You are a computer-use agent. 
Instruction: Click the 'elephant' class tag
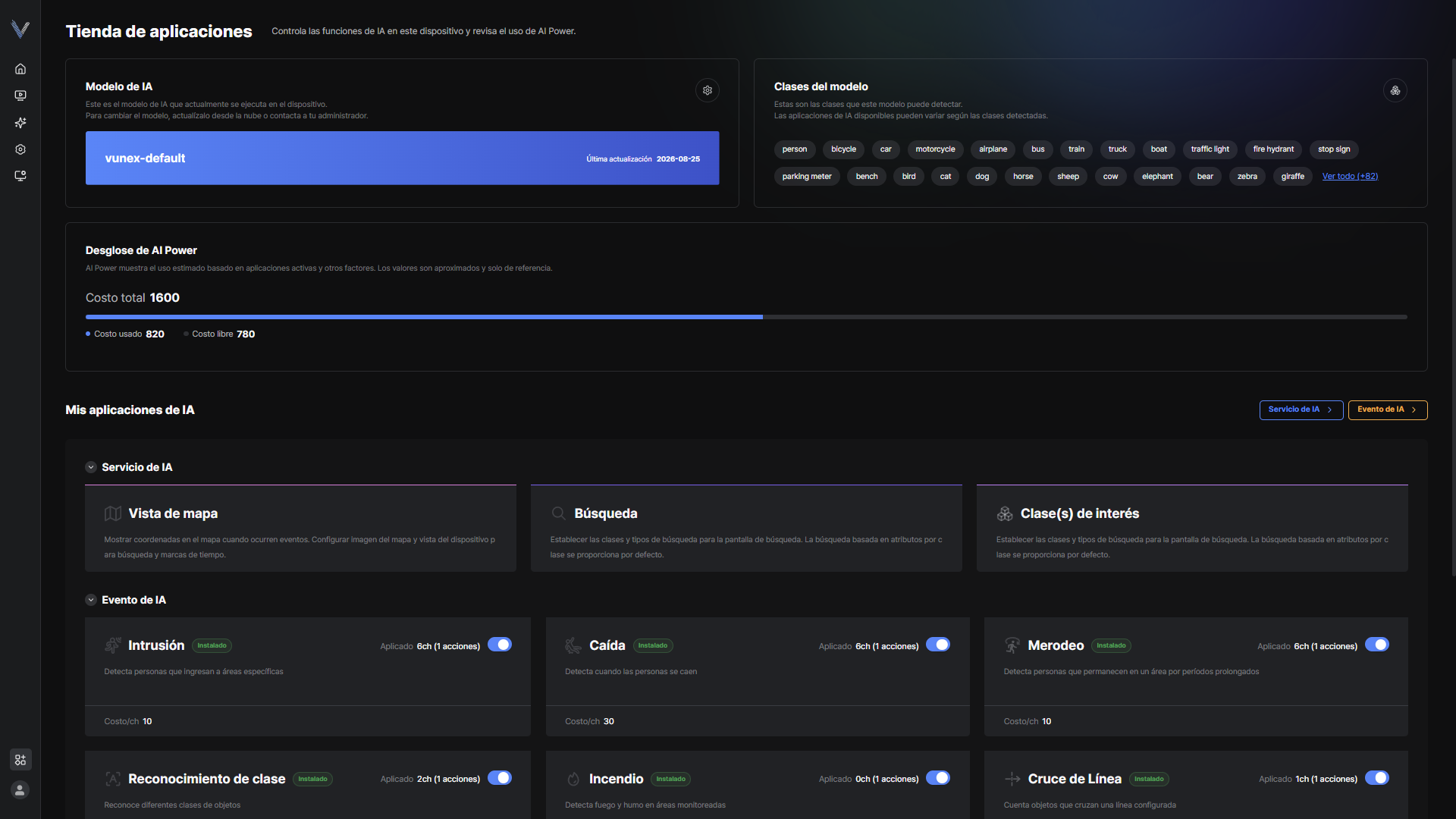(1157, 177)
